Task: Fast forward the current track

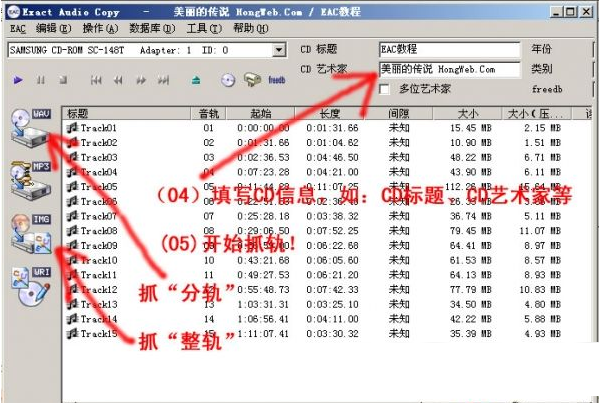Action: coord(141,80)
